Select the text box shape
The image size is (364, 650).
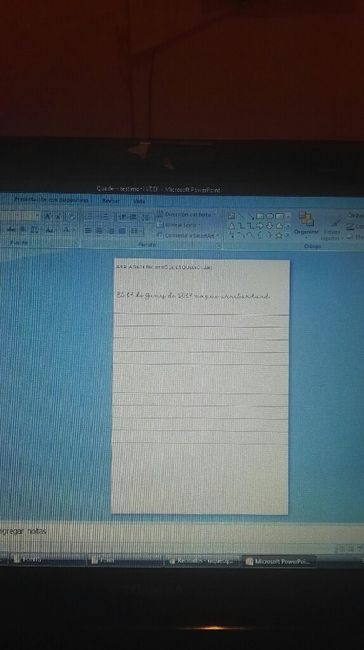pyautogui.click(x=232, y=216)
